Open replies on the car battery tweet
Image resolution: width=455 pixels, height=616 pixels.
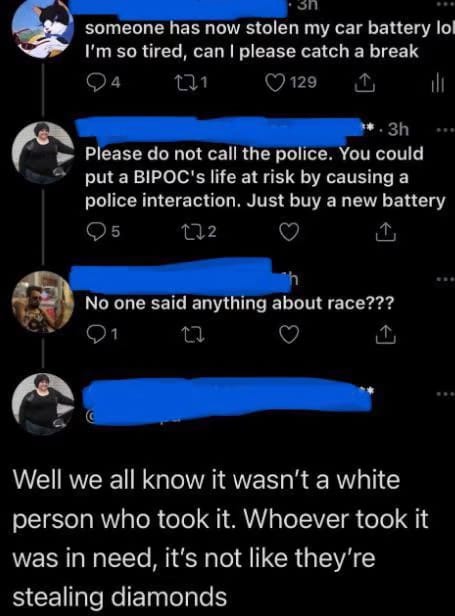coord(103,82)
